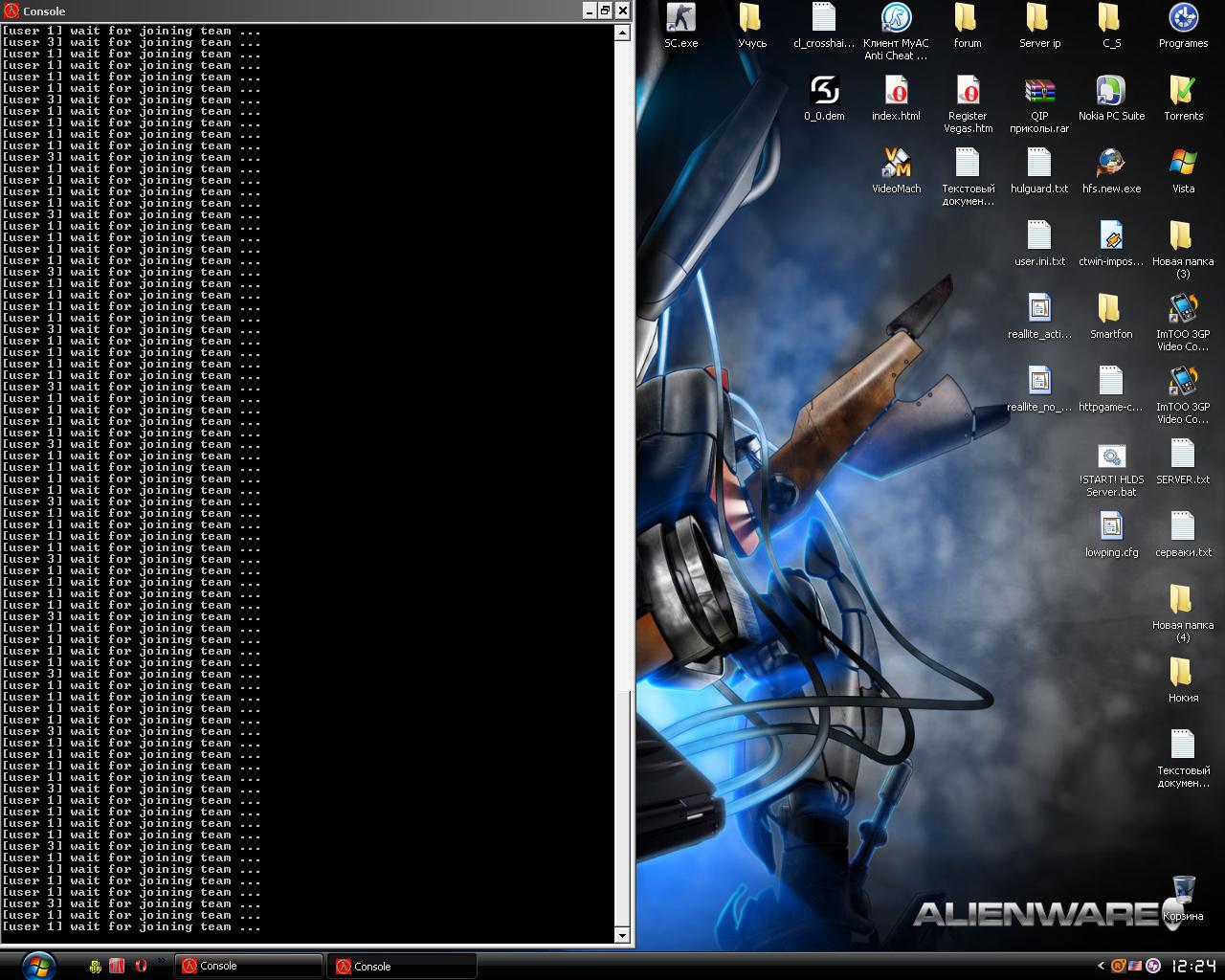Close the Console window
The image size is (1225, 980).
point(622,11)
